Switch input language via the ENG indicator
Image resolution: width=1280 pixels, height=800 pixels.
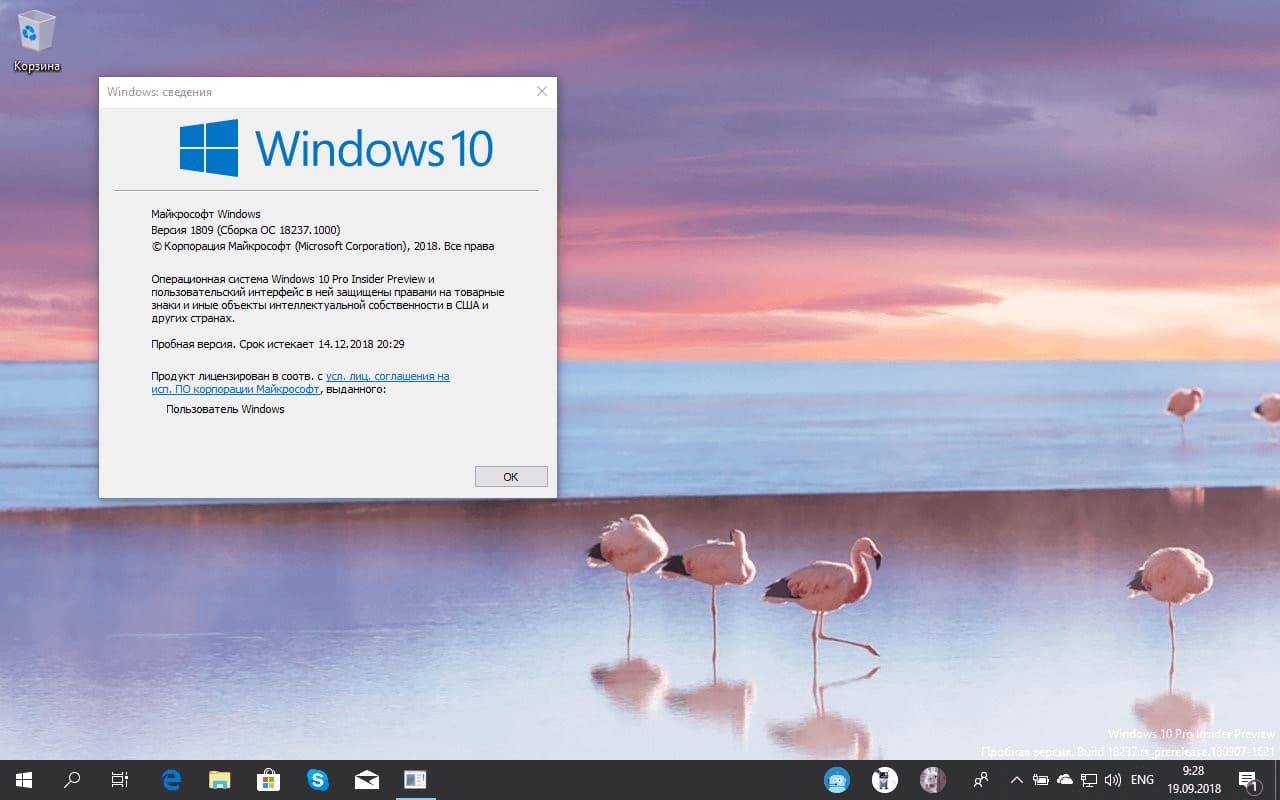click(1141, 780)
